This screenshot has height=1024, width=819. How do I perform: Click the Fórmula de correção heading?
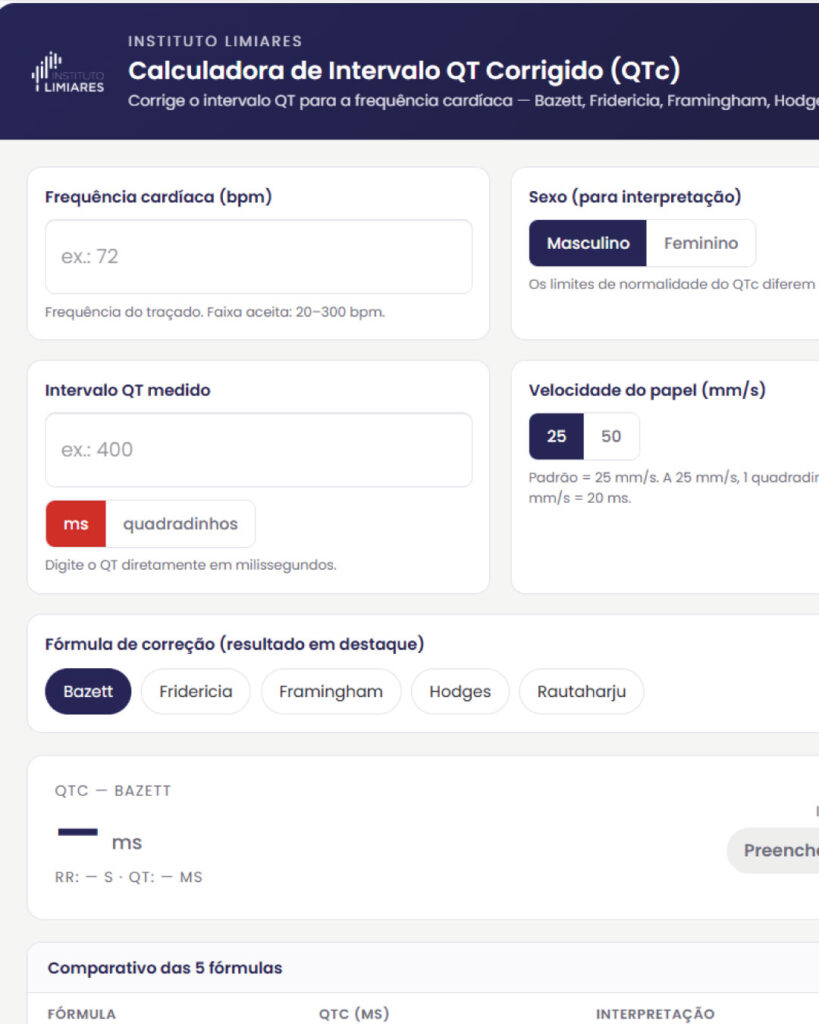tap(234, 644)
